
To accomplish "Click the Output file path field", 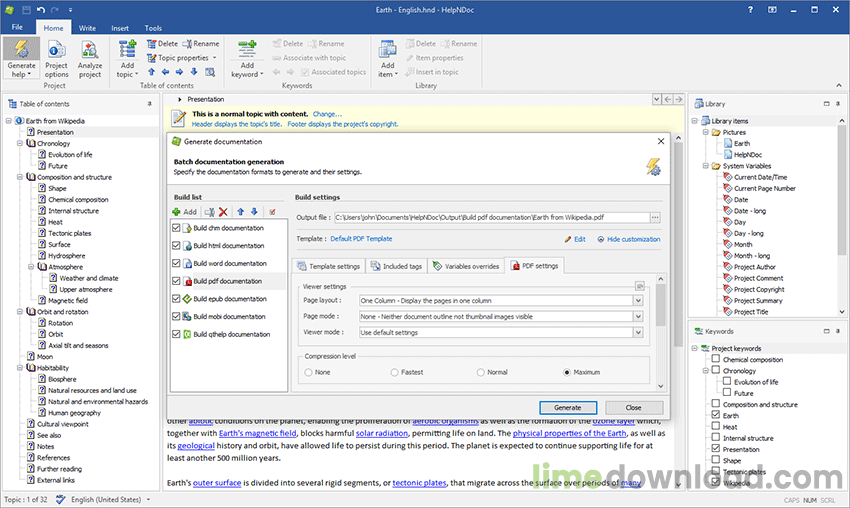I will pyautogui.click(x=490, y=217).
